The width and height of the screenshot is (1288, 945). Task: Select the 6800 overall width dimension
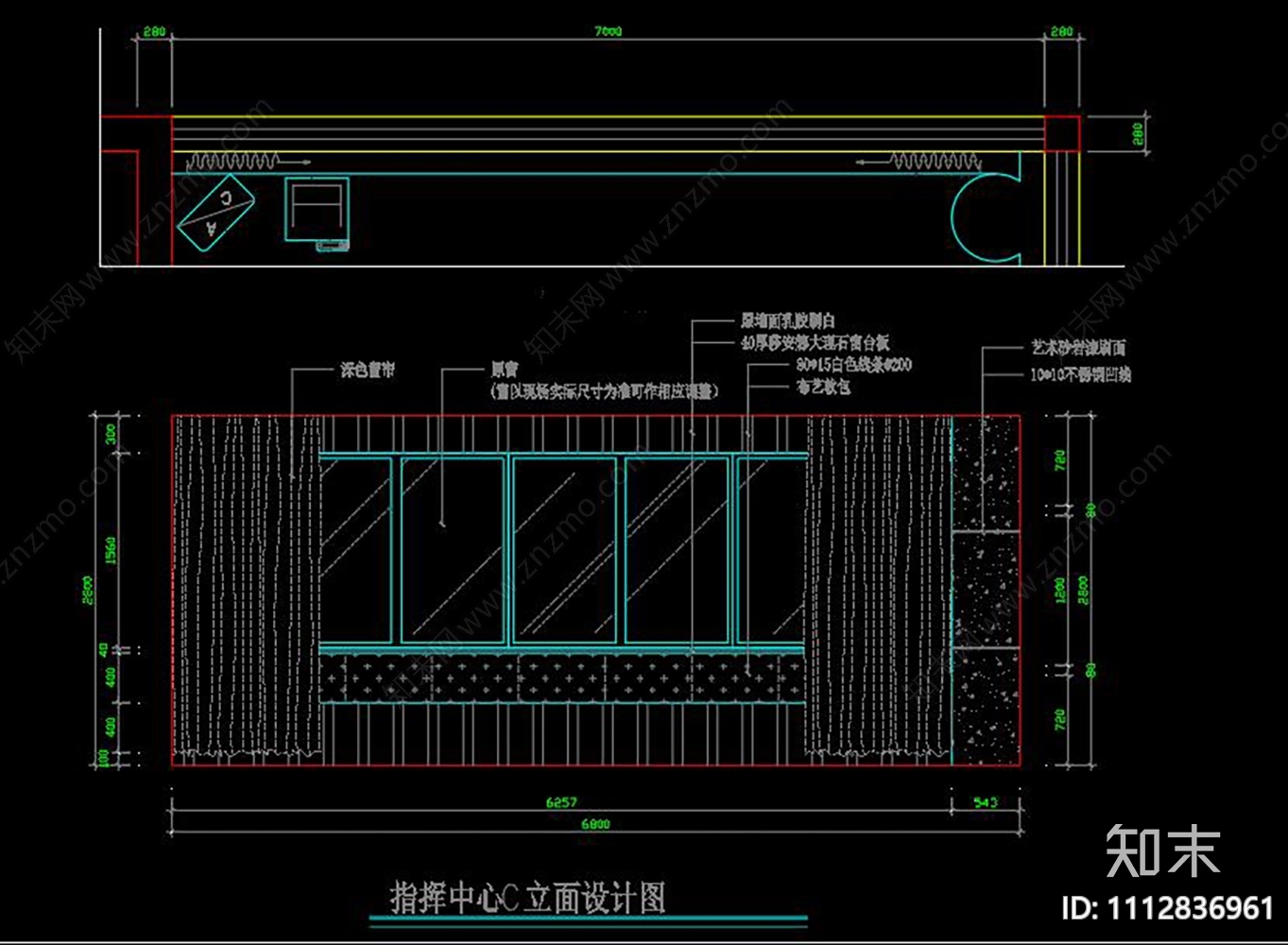point(595,824)
